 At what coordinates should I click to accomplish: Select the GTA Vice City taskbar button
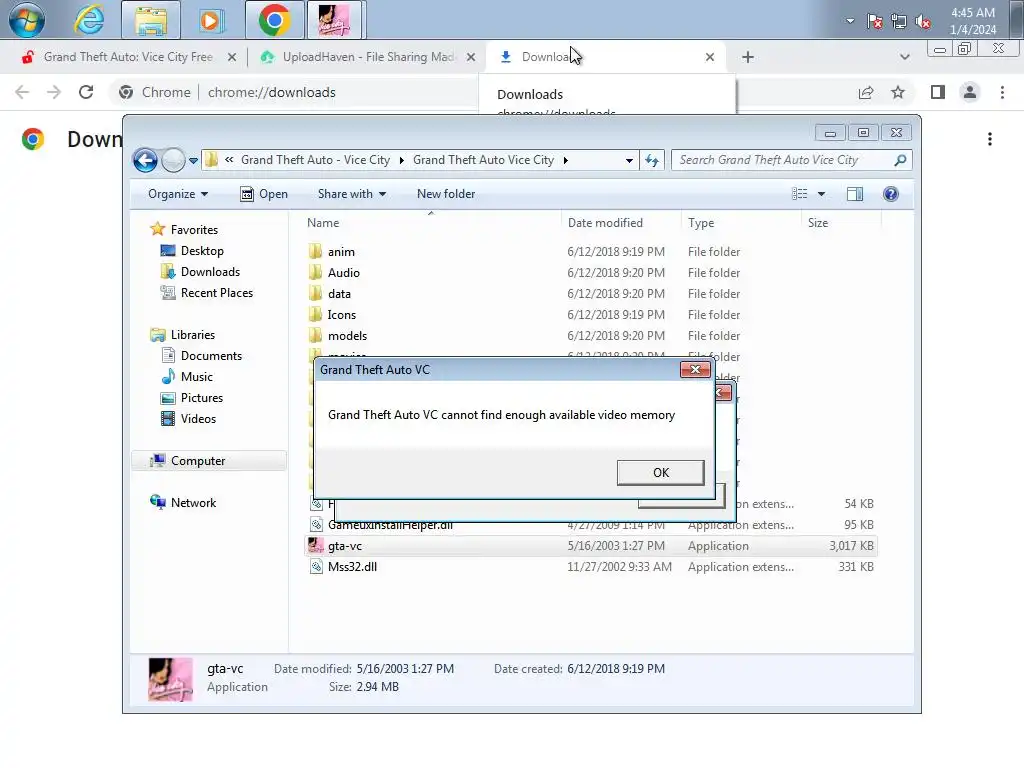(334, 20)
